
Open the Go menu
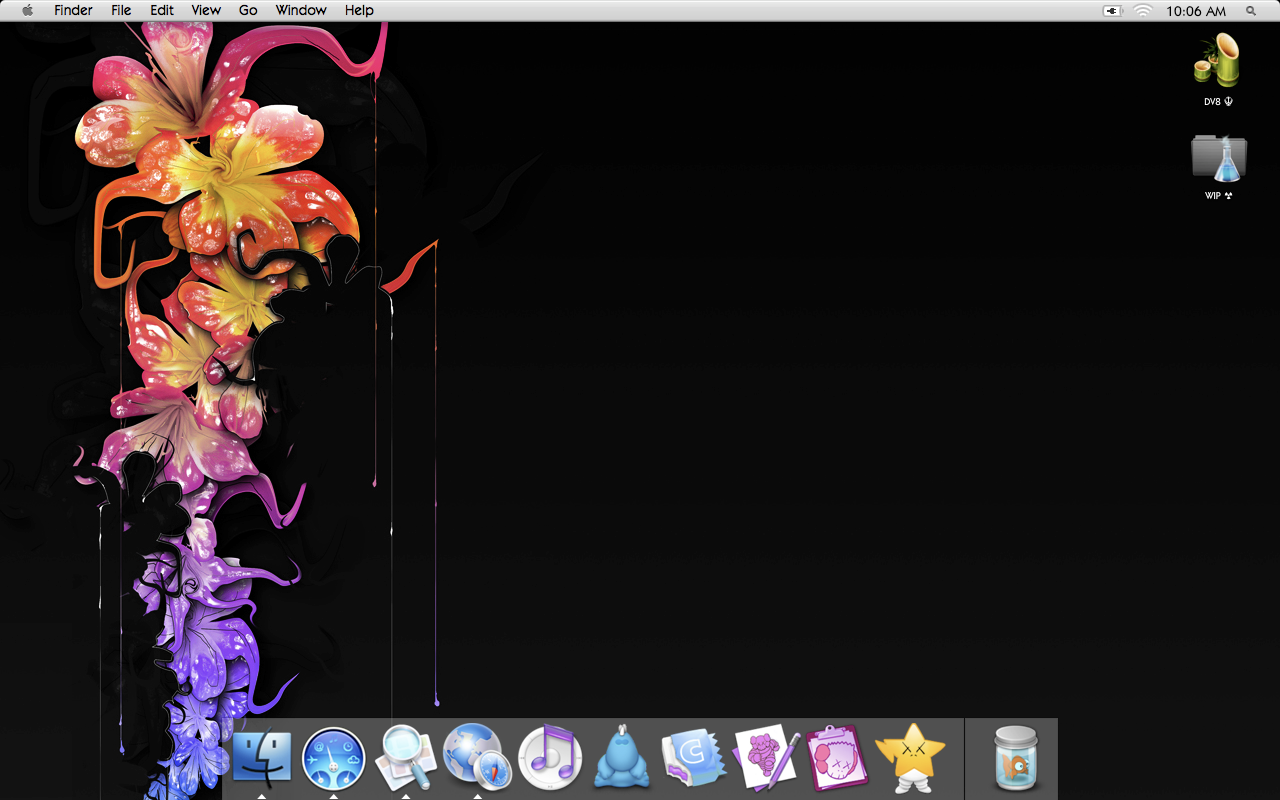click(x=248, y=10)
